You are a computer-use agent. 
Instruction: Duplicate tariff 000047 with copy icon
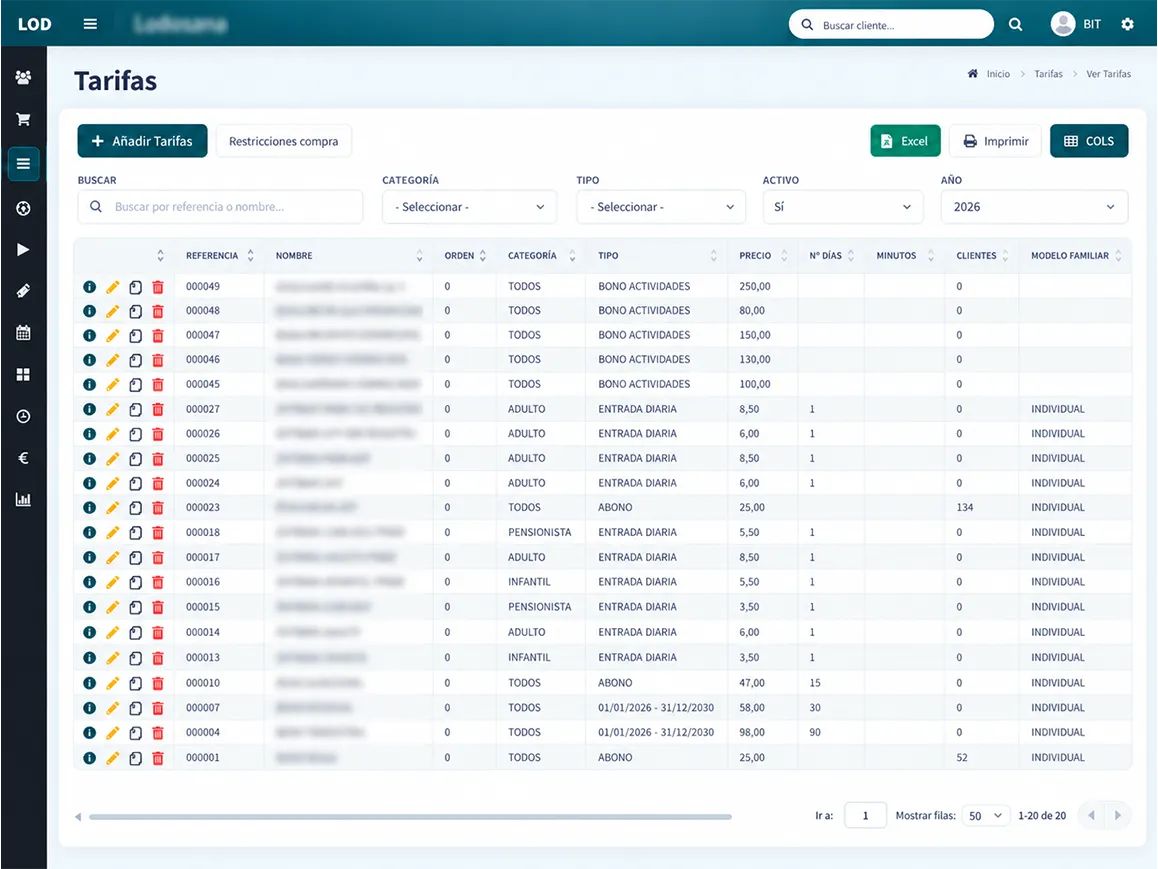click(x=135, y=336)
